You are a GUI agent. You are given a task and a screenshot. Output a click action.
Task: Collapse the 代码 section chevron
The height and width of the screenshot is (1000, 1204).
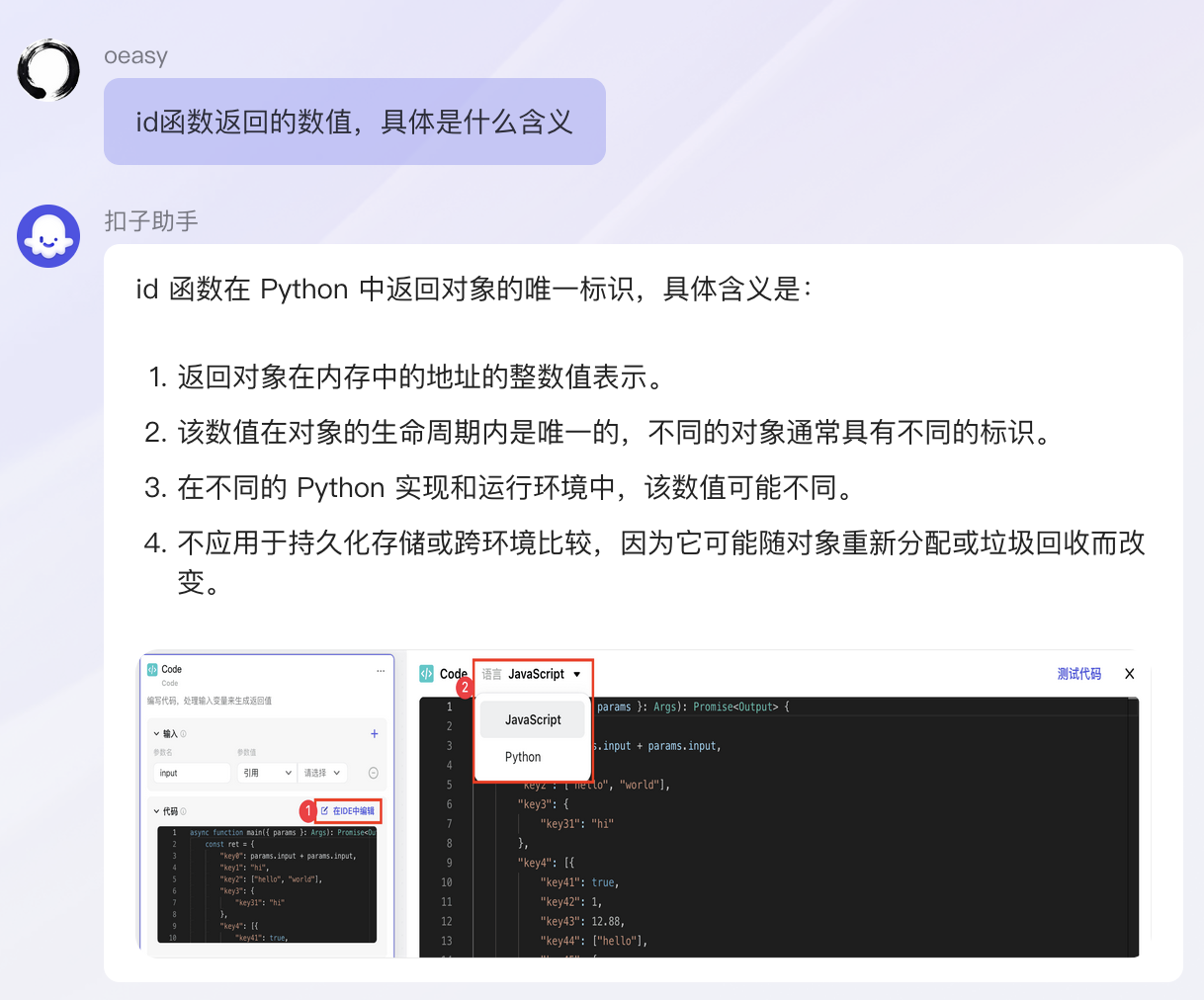point(156,811)
